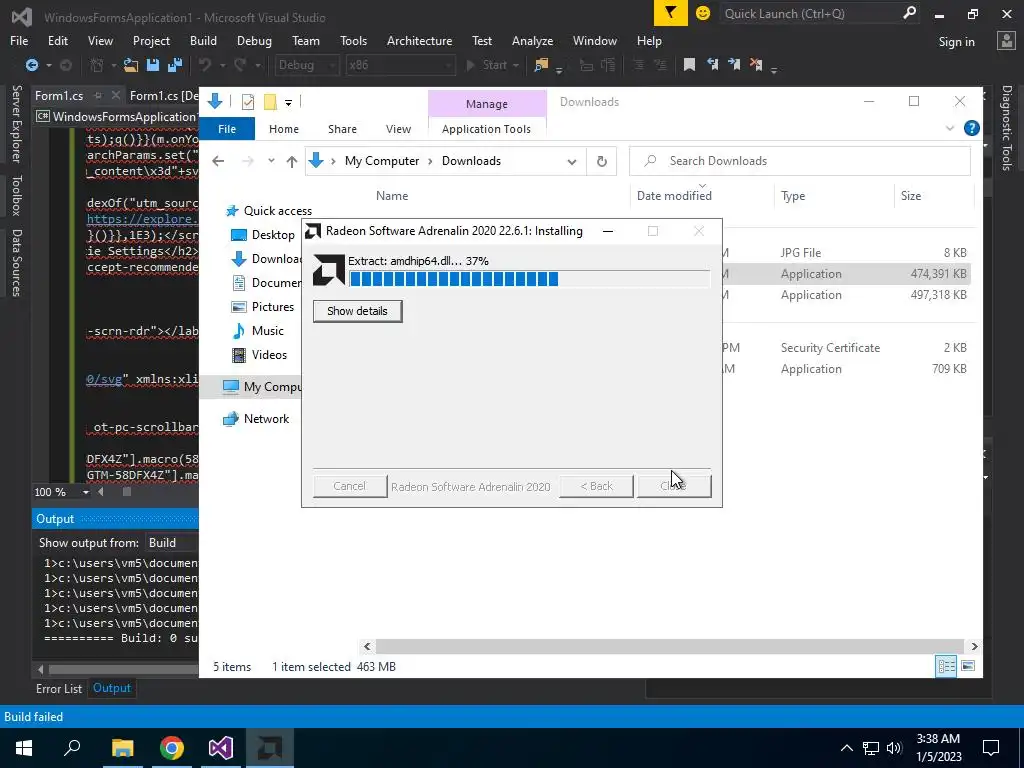Screen dimensions: 1024x768
Task: Click the Open File folder icon in Visual Studio
Action: click(x=131, y=65)
